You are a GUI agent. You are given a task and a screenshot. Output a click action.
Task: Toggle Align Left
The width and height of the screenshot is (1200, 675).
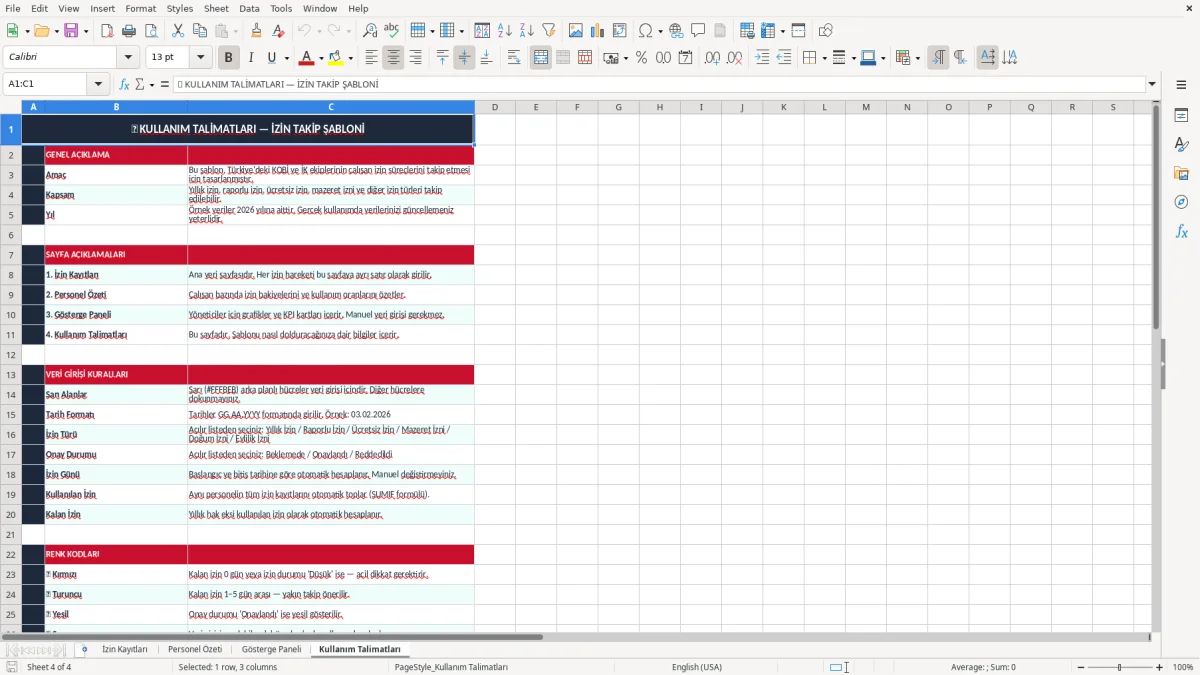[x=371, y=58]
